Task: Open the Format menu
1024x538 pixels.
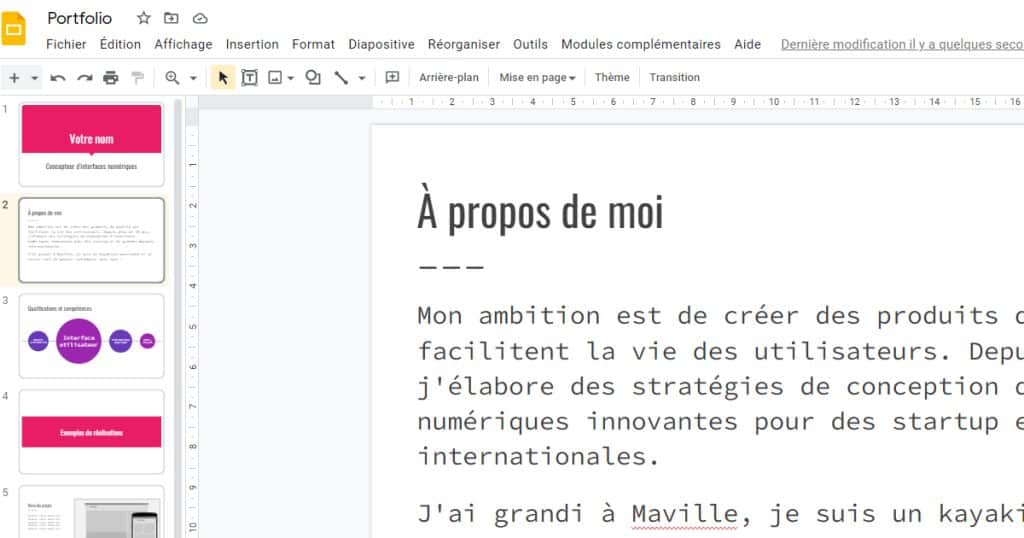Action: [313, 44]
